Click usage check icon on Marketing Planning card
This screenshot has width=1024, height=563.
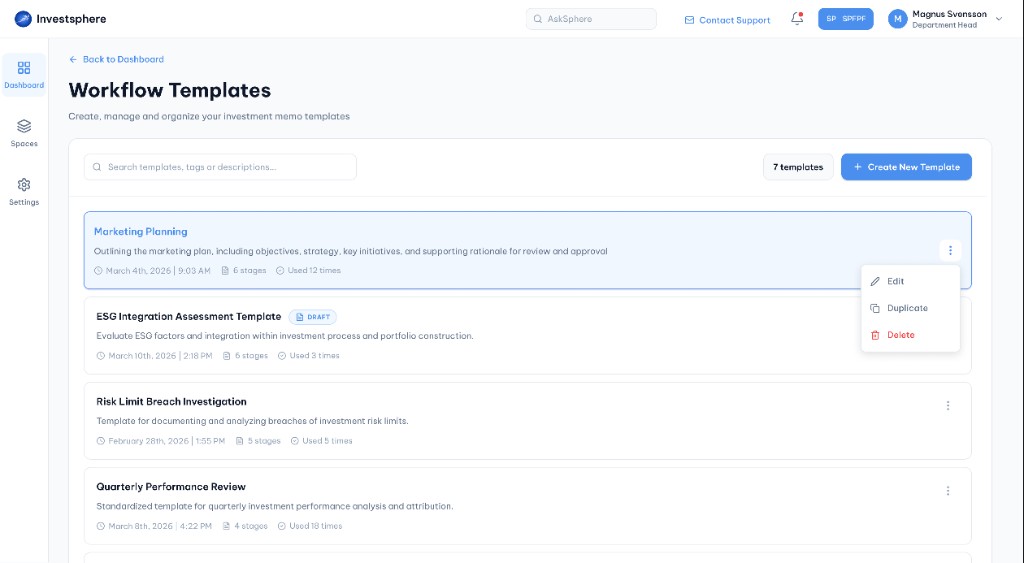pyautogui.click(x=280, y=270)
